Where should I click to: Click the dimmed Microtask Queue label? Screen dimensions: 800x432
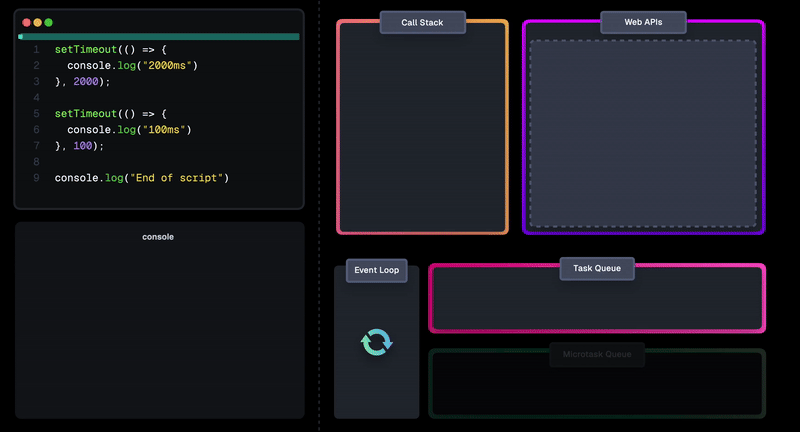[x=597, y=354]
